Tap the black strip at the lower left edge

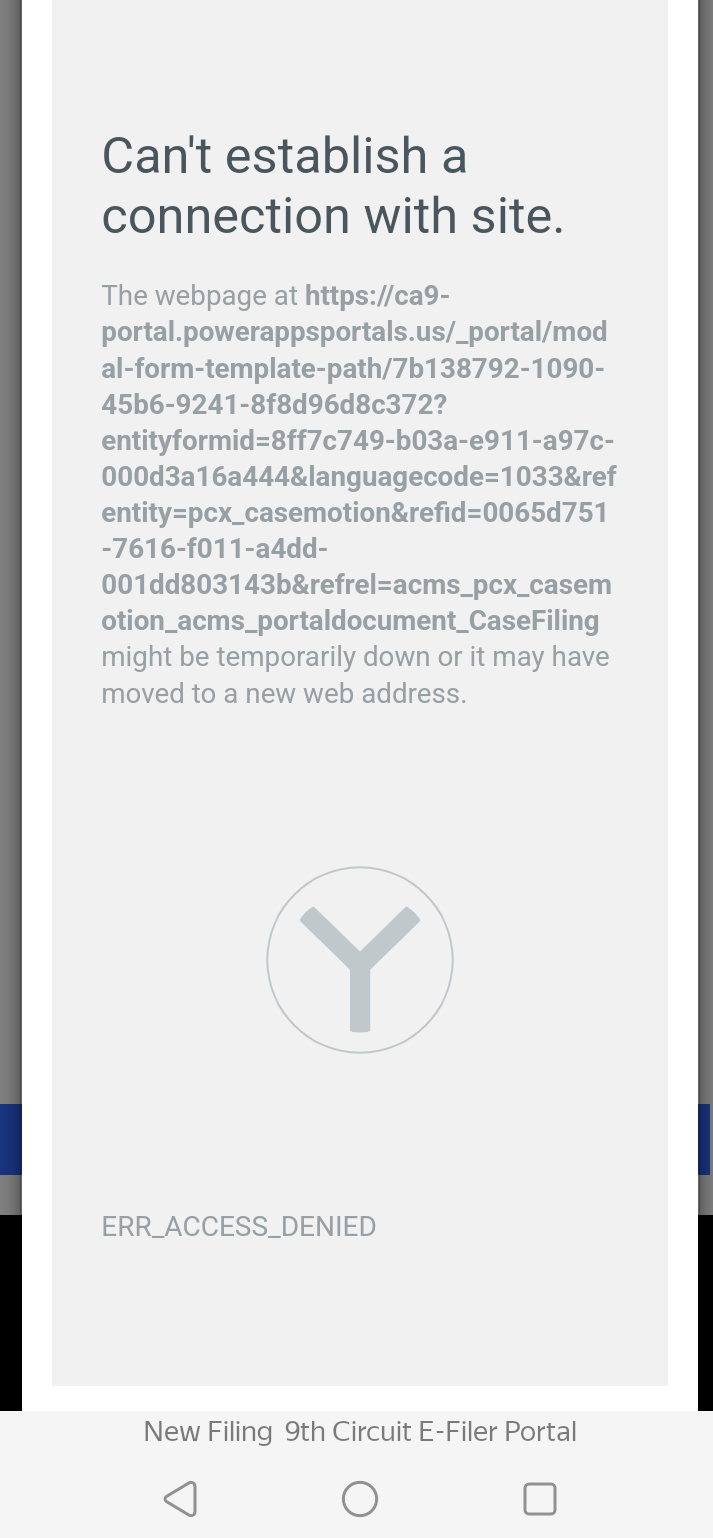pyautogui.click(x=11, y=1312)
